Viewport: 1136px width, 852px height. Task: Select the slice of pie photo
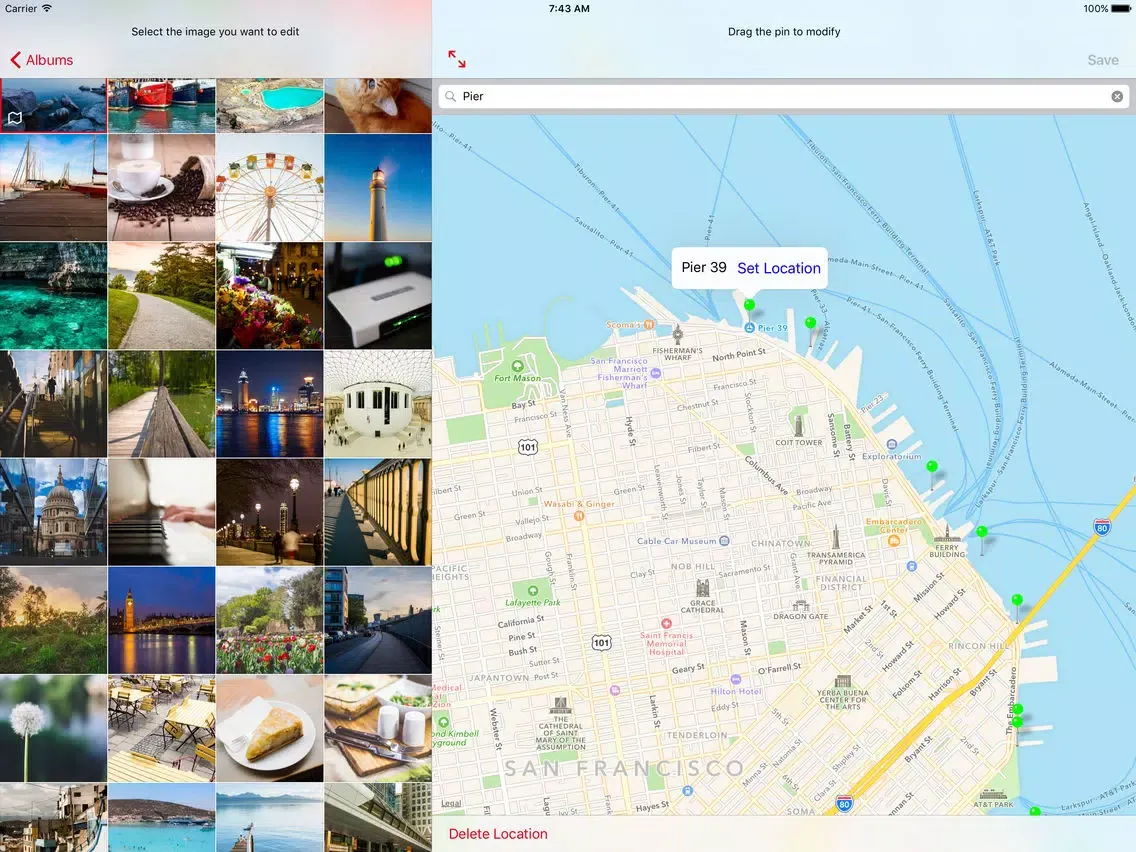click(x=270, y=729)
